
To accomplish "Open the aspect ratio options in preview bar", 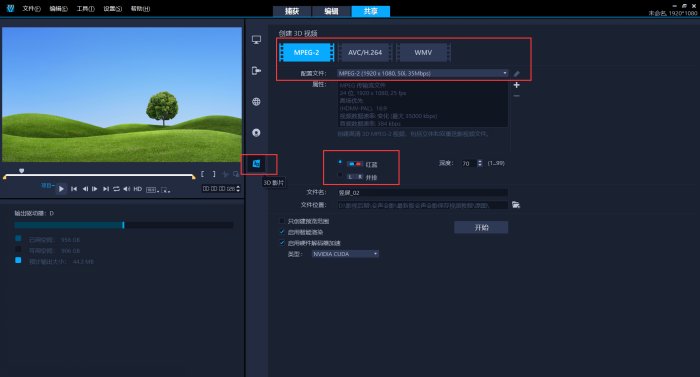I will pyautogui.click(x=152, y=190).
